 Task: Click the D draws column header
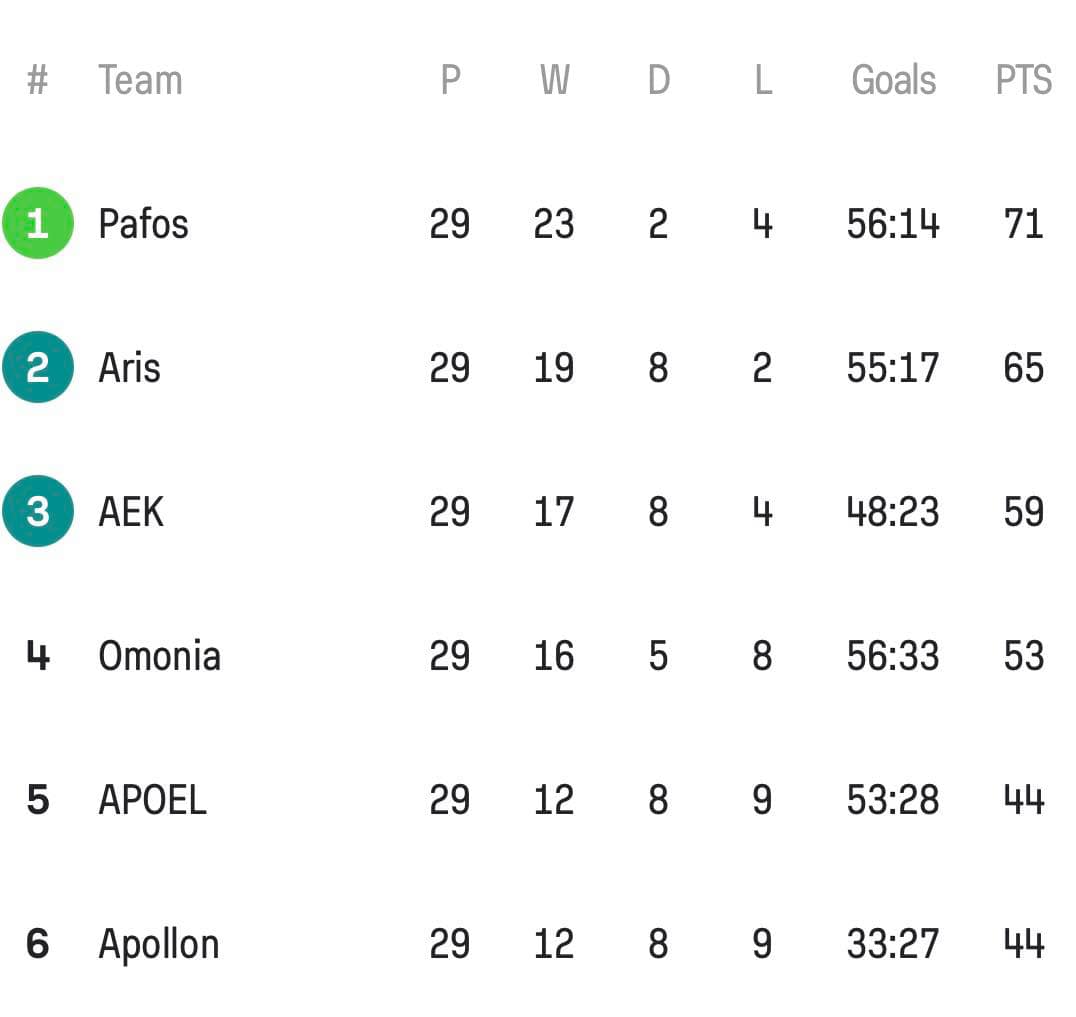click(x=659, y=80)
